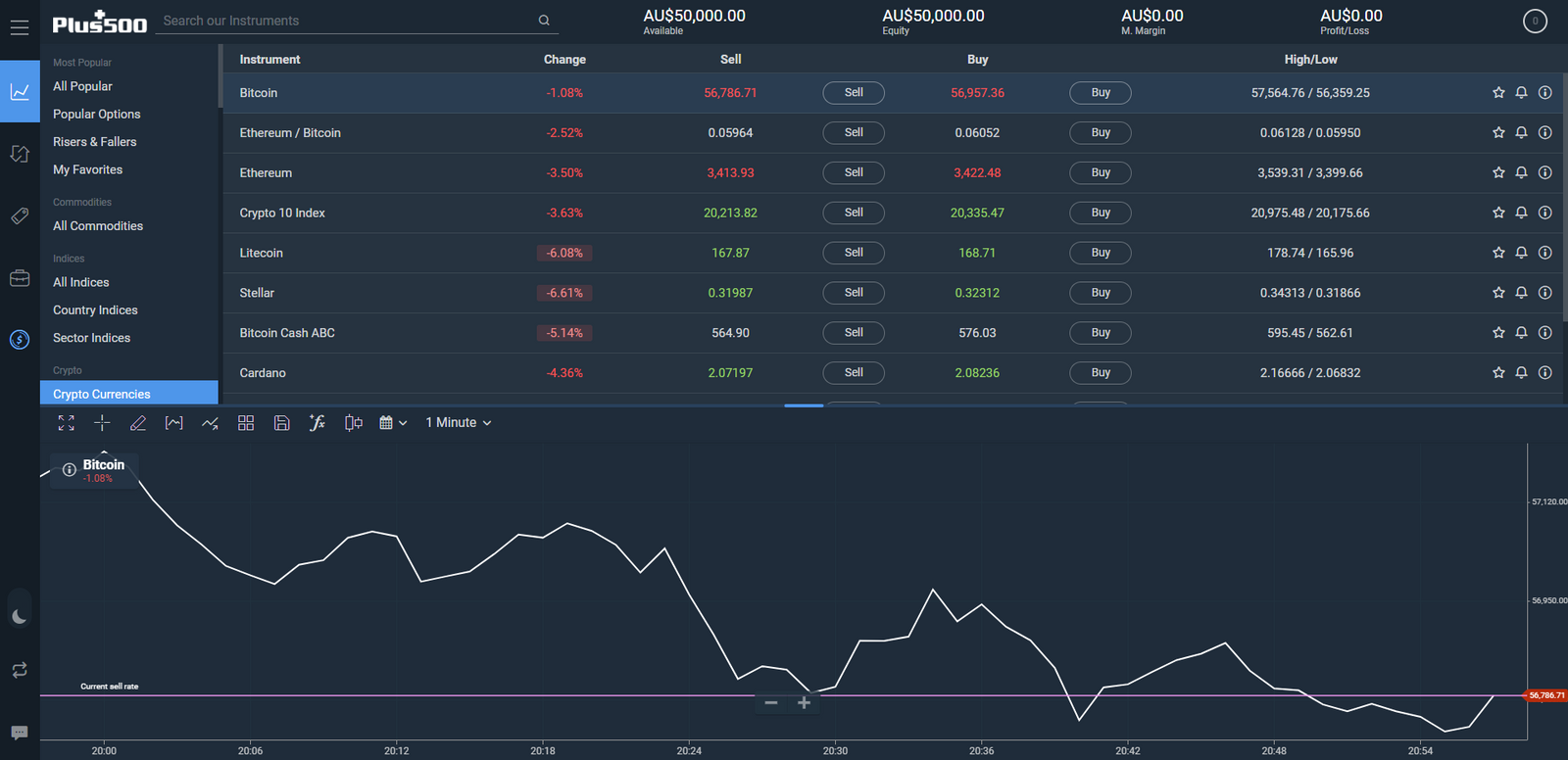Toggle dark mode moon icon

(20, 616)
